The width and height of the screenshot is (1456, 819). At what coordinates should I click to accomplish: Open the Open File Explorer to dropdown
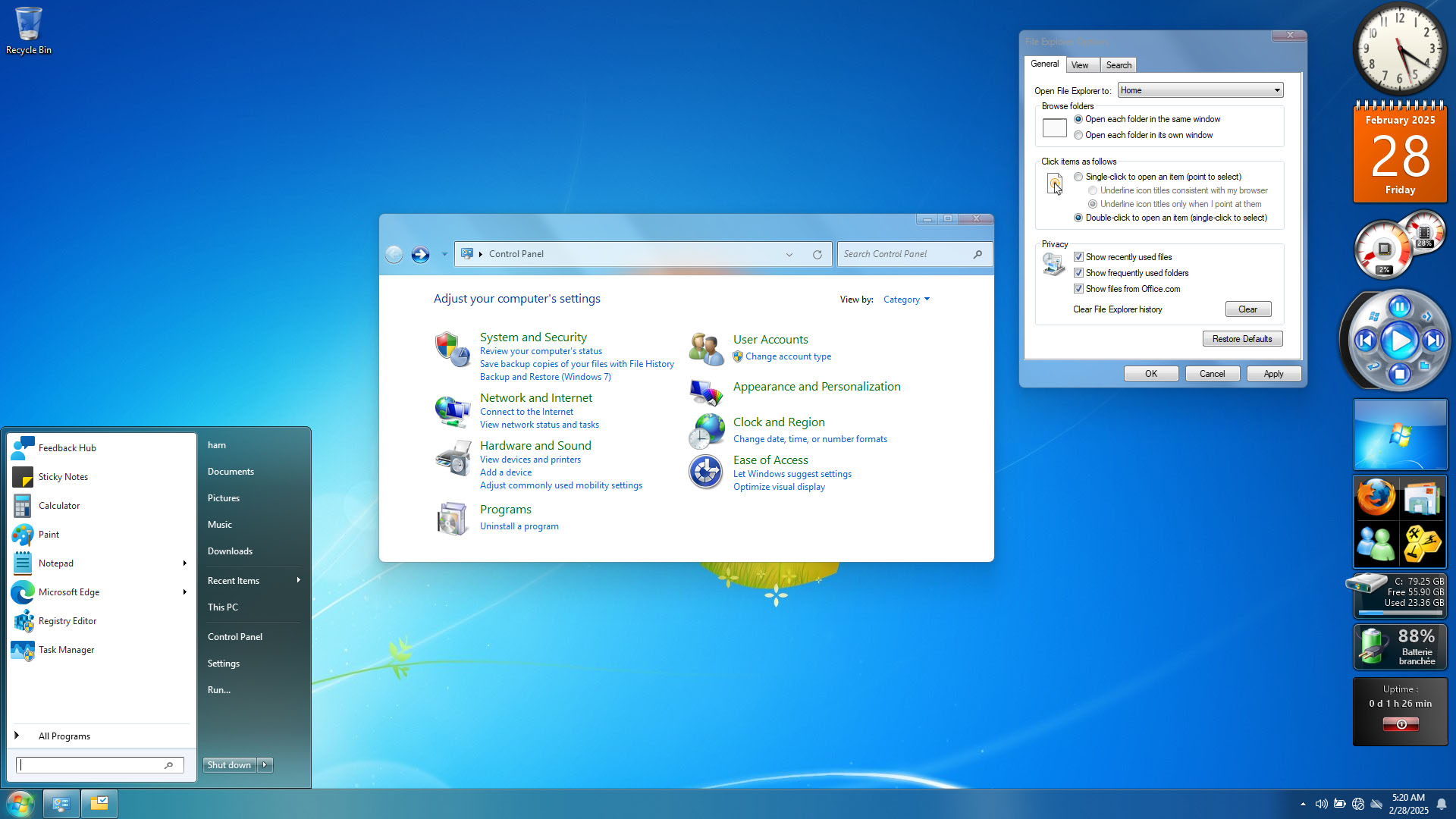pos(1276,89)
